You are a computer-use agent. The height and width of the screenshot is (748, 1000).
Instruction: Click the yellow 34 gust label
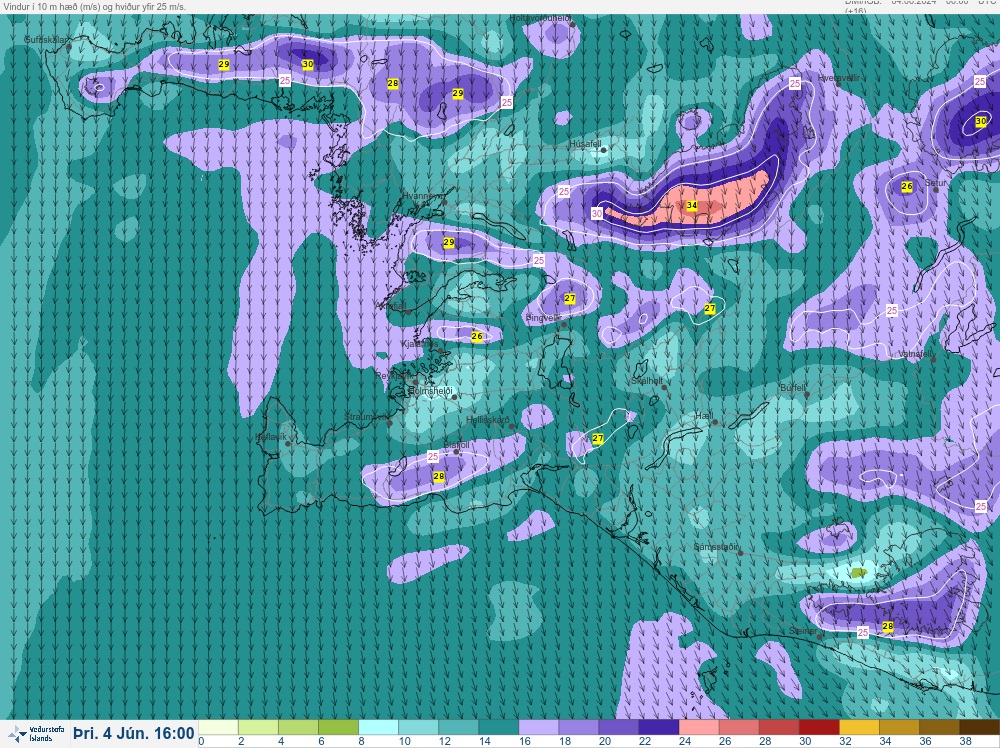tap(692, 206)
